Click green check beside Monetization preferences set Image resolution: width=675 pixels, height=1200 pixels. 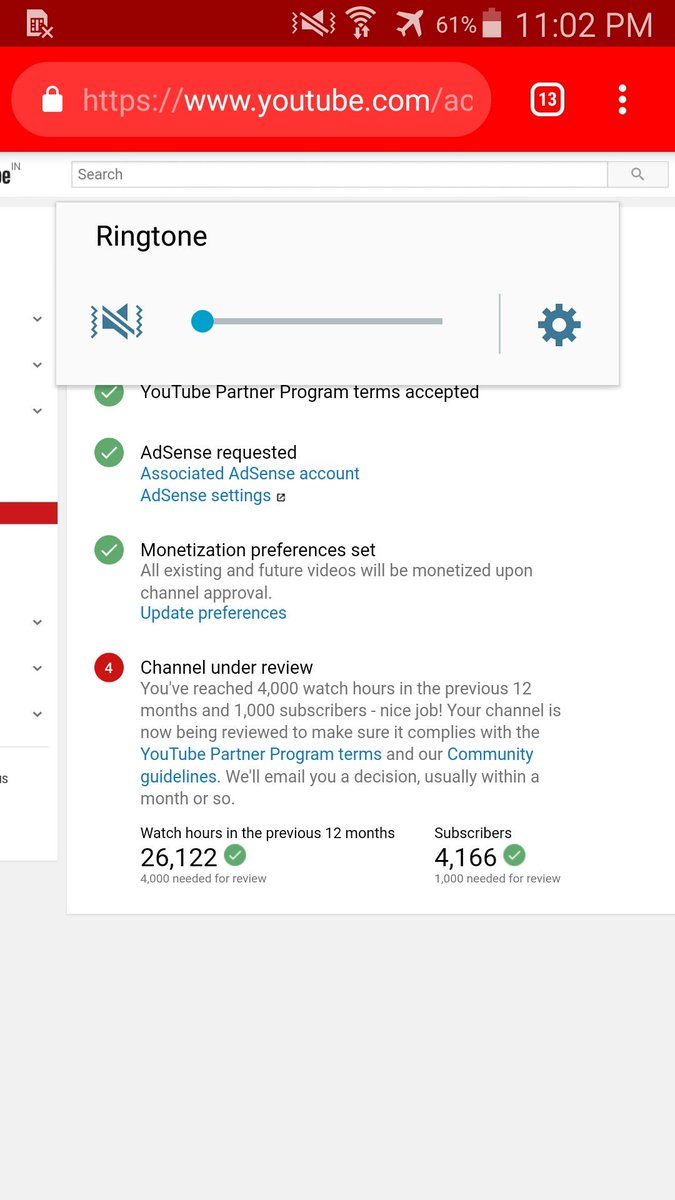pyautogui.click(x=109, y=549)
